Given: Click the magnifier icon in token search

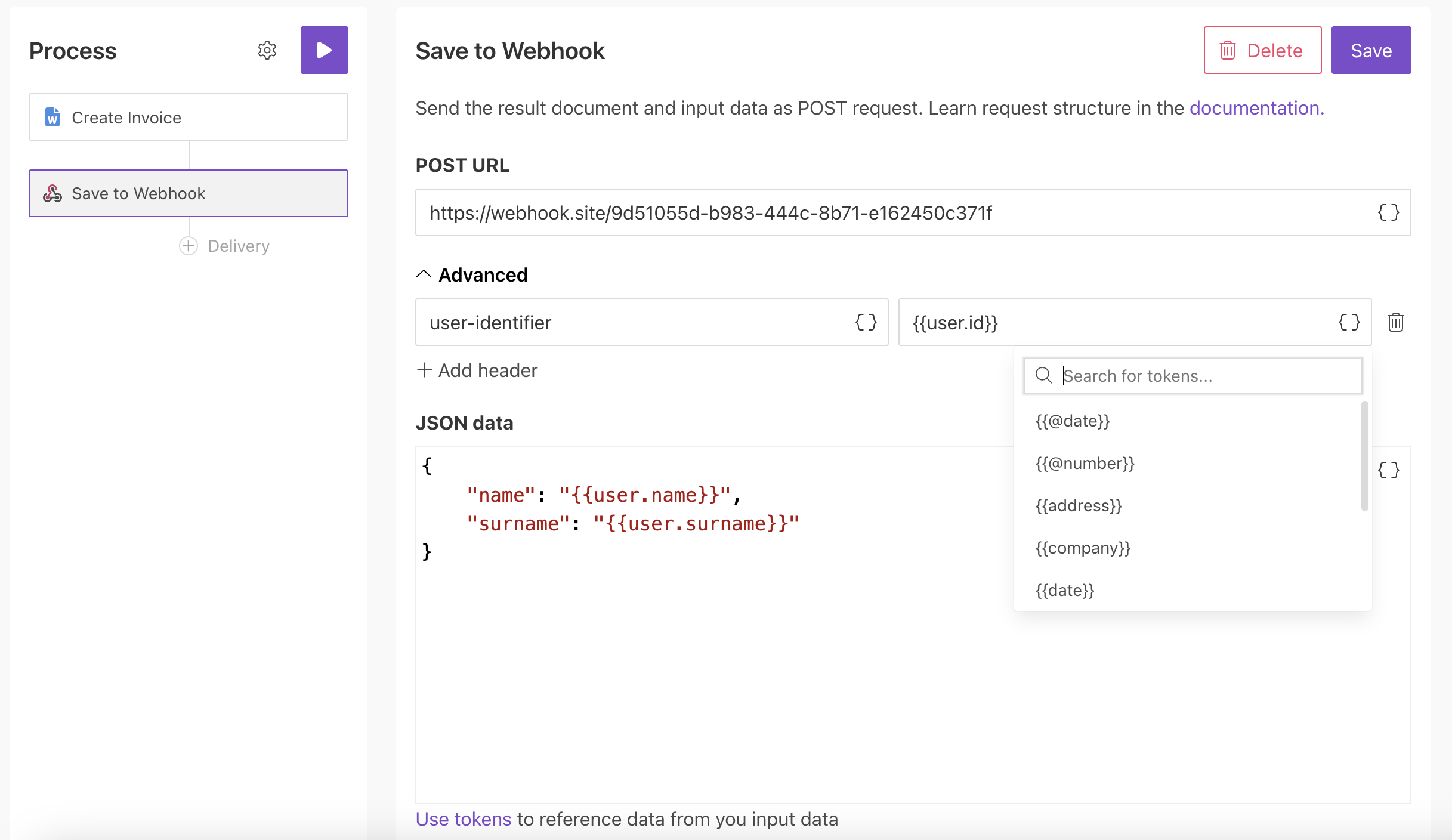Looking at the screenshot, I should pyautogui.click(x=1043, y=376).
